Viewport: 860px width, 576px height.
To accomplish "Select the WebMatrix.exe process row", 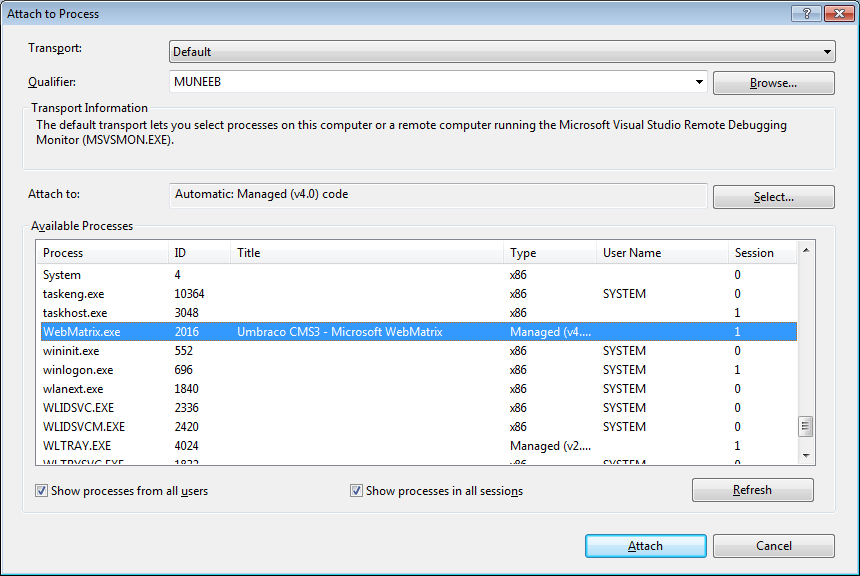I will (418, 332).
